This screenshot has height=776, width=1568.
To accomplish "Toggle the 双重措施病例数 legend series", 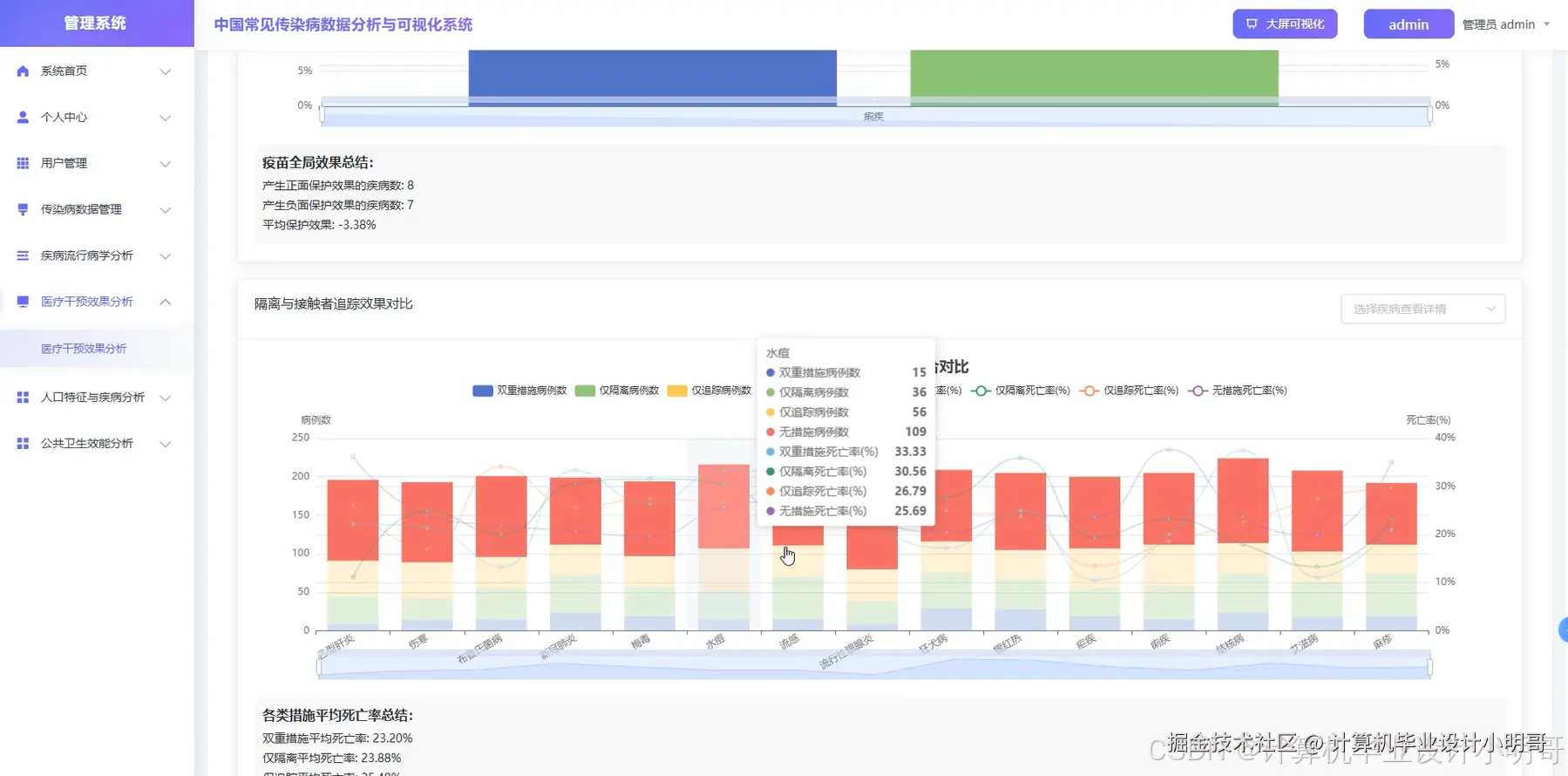I will pyautogui.click(x=519, y=391).
